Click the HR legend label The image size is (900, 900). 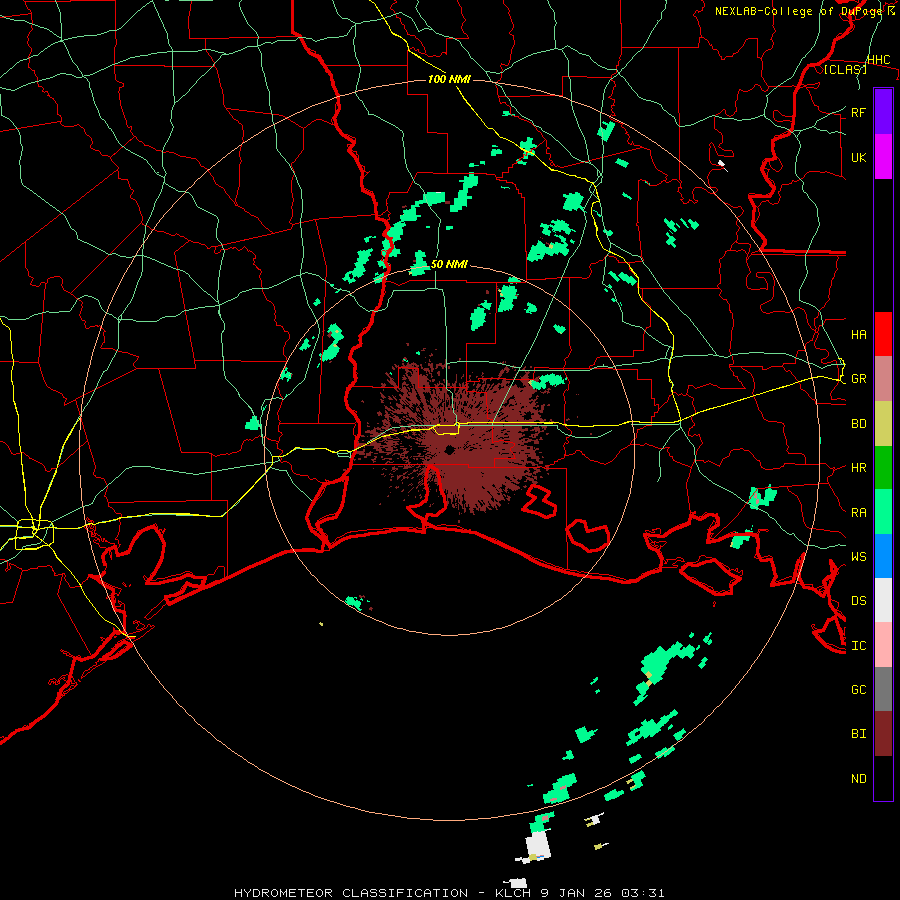[x=859, y=468]
